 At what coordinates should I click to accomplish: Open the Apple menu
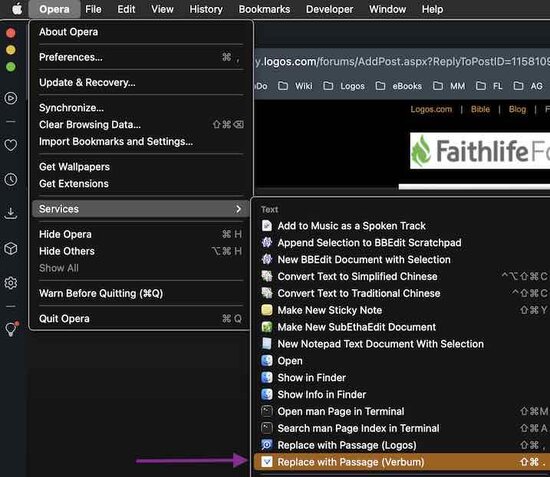17,9
